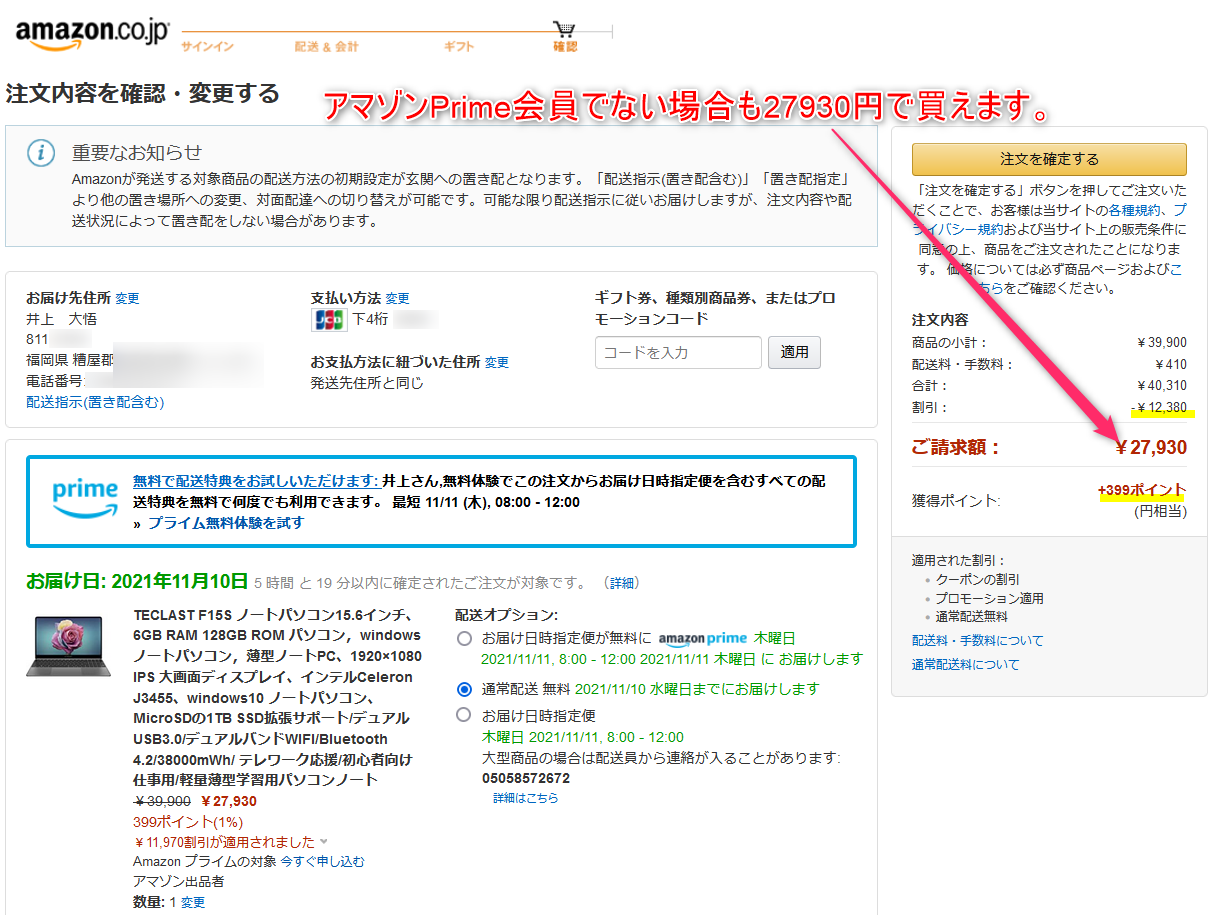1215x915 pixels.
Task: Click the struck-through ¥39,900 product price
Action: pyautogui.click(x=162, y=801)
